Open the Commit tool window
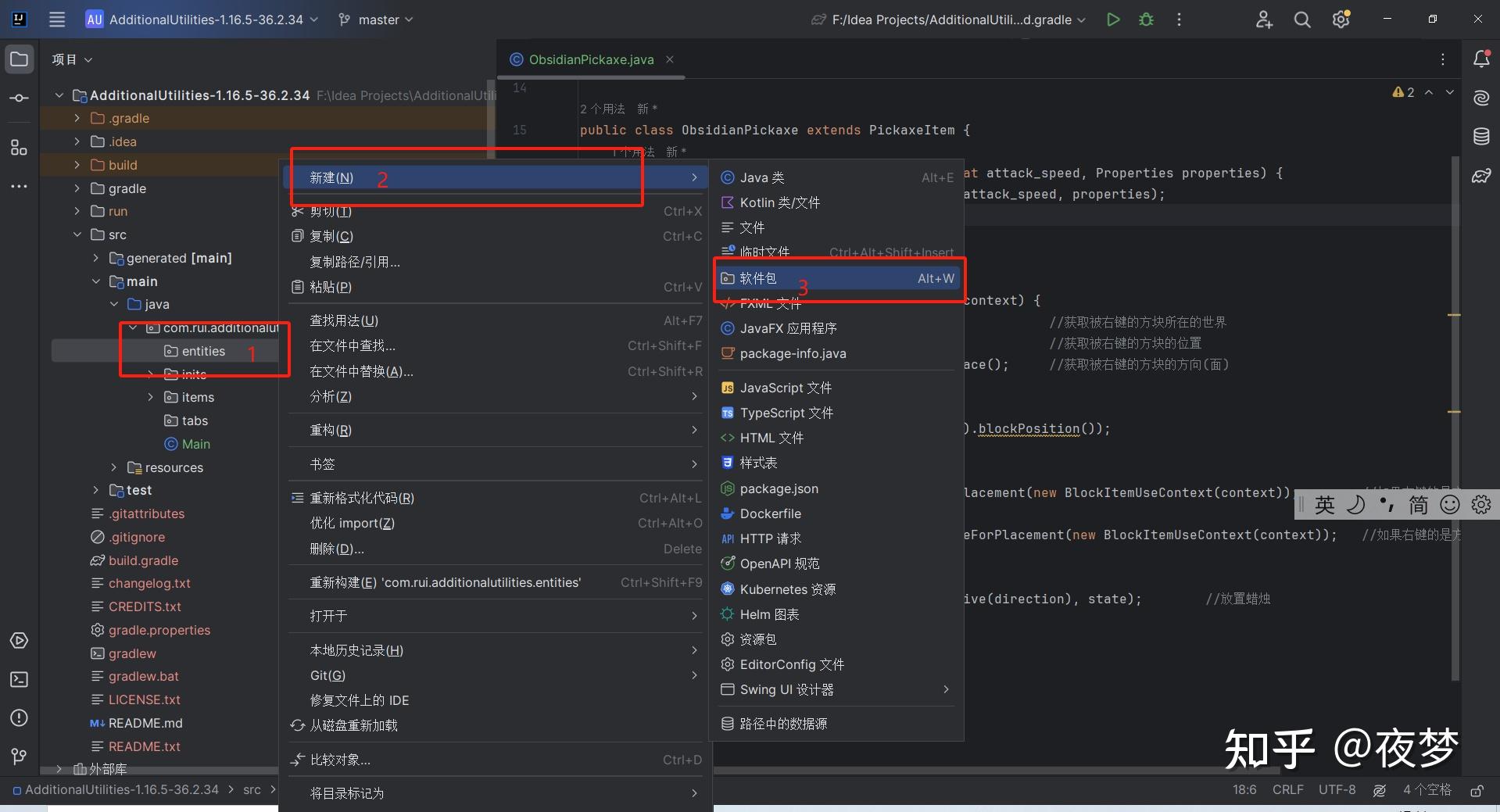 [x=19, y=98]
